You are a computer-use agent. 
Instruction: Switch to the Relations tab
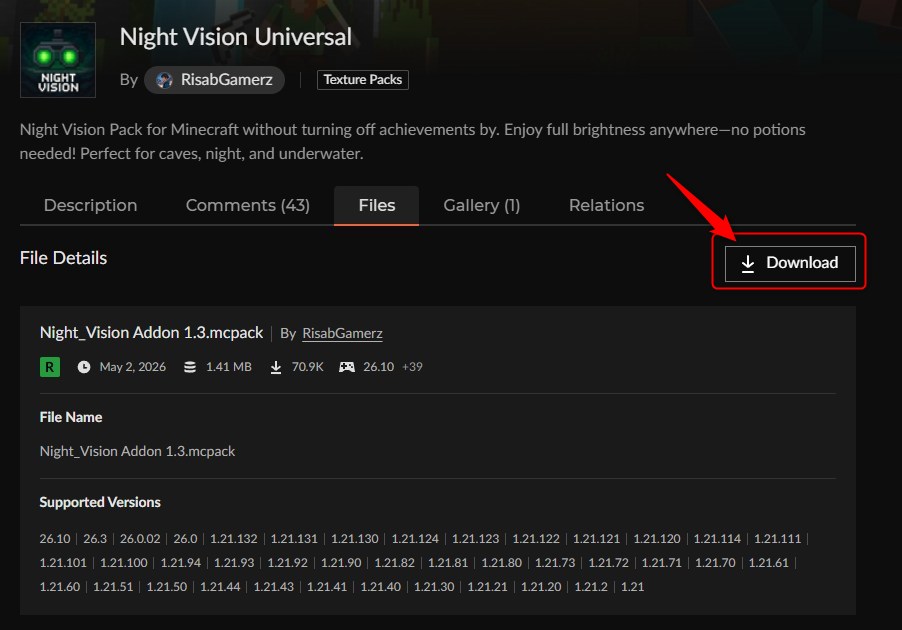coord(606,205)
